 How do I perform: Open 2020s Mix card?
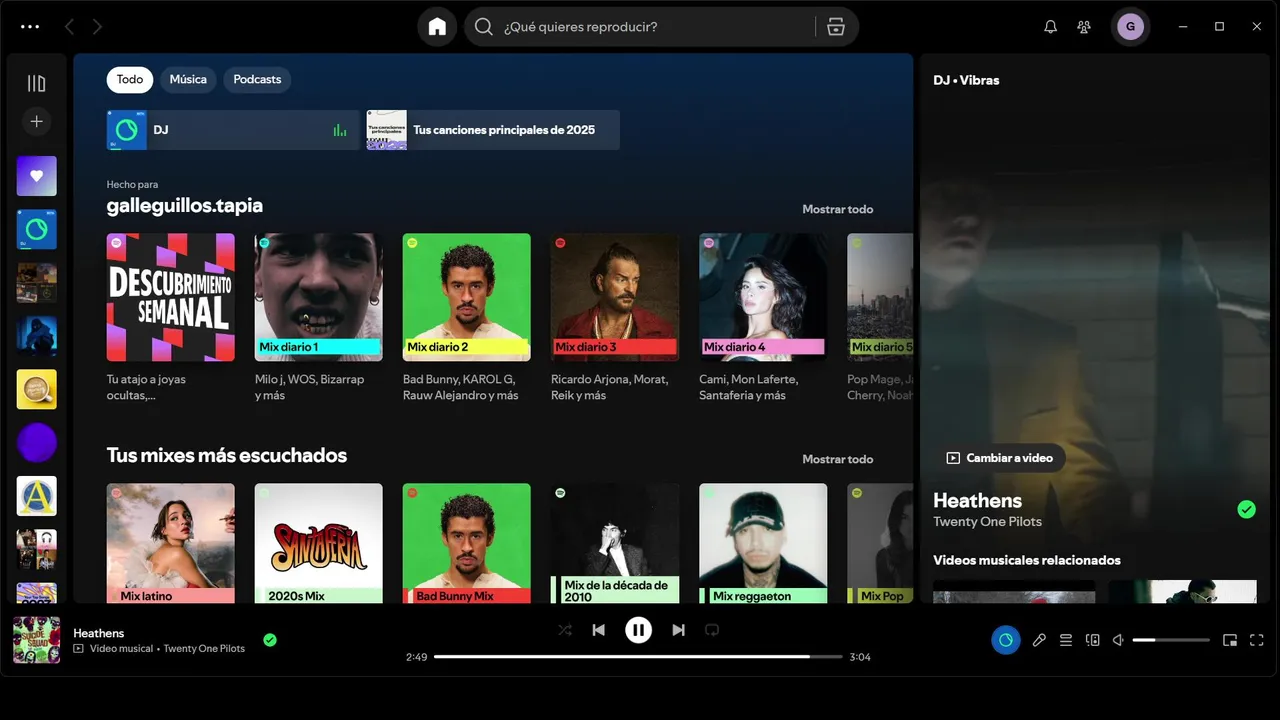(319, 543)
